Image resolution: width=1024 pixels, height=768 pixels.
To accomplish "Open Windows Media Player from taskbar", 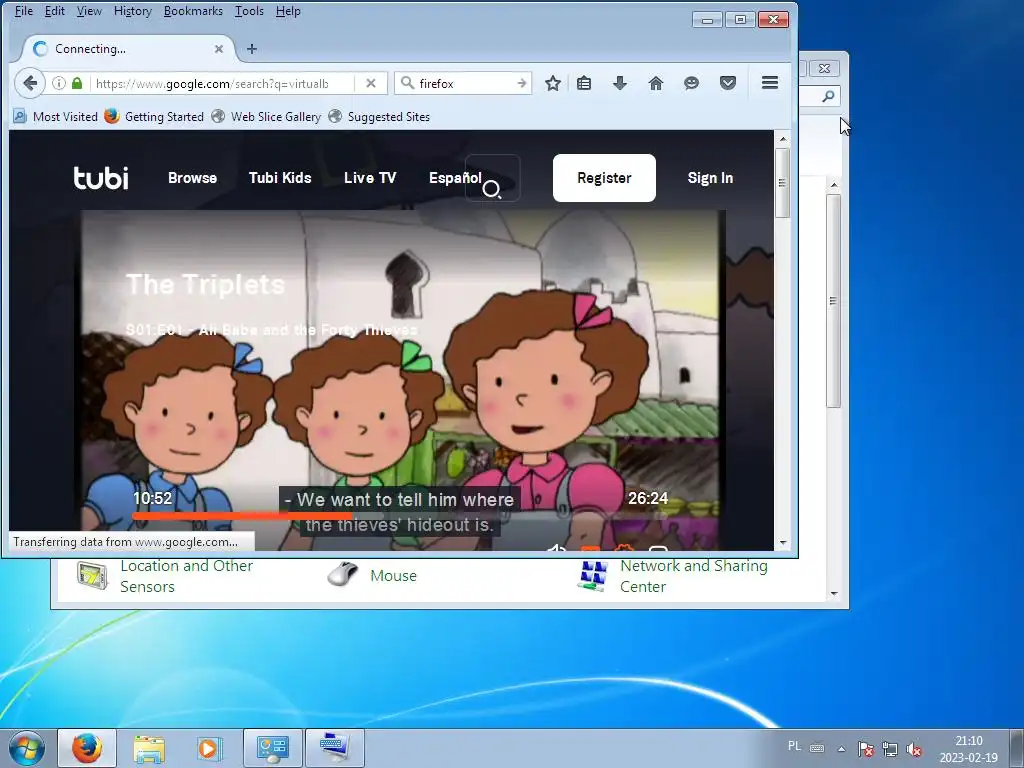I will (x=210, y=748).
